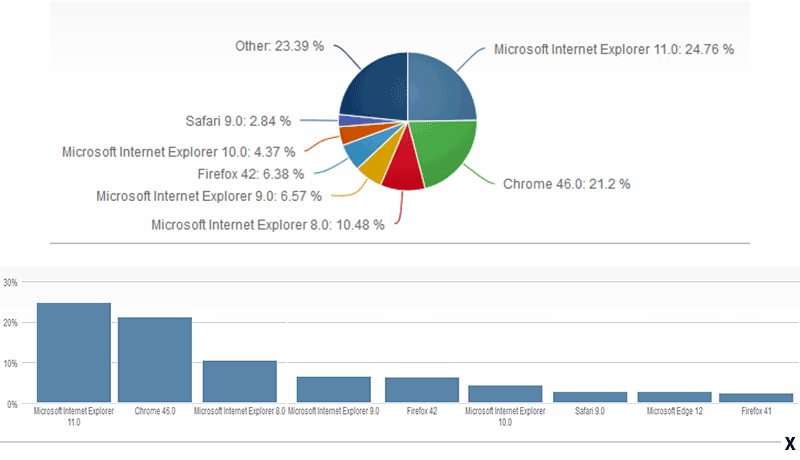Click the Microsoft Edge 12 bar
Viewport: 800px width, 460px height.
coord(674,397)
